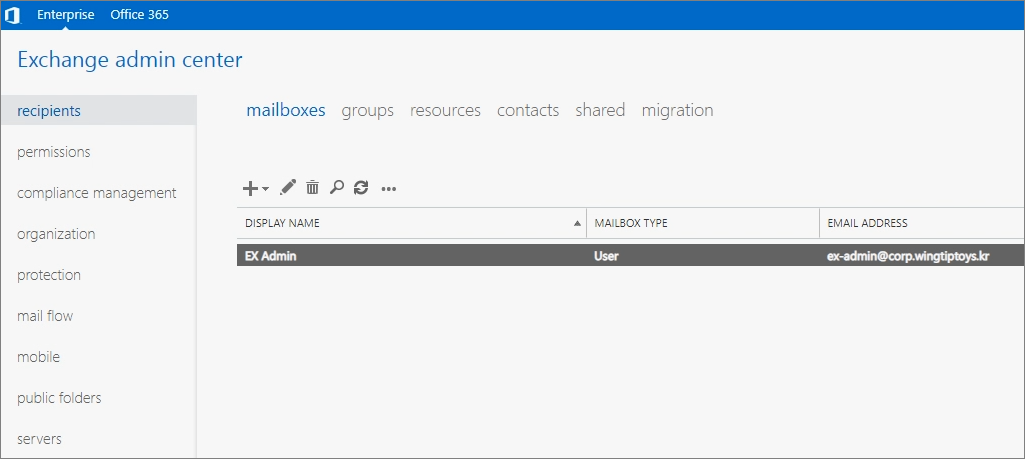Image resolution: width=1025 pixels, height=459 pixels.
Task: Toggle sort arrow on Display Name column
Action: click(x=577, y=223)
